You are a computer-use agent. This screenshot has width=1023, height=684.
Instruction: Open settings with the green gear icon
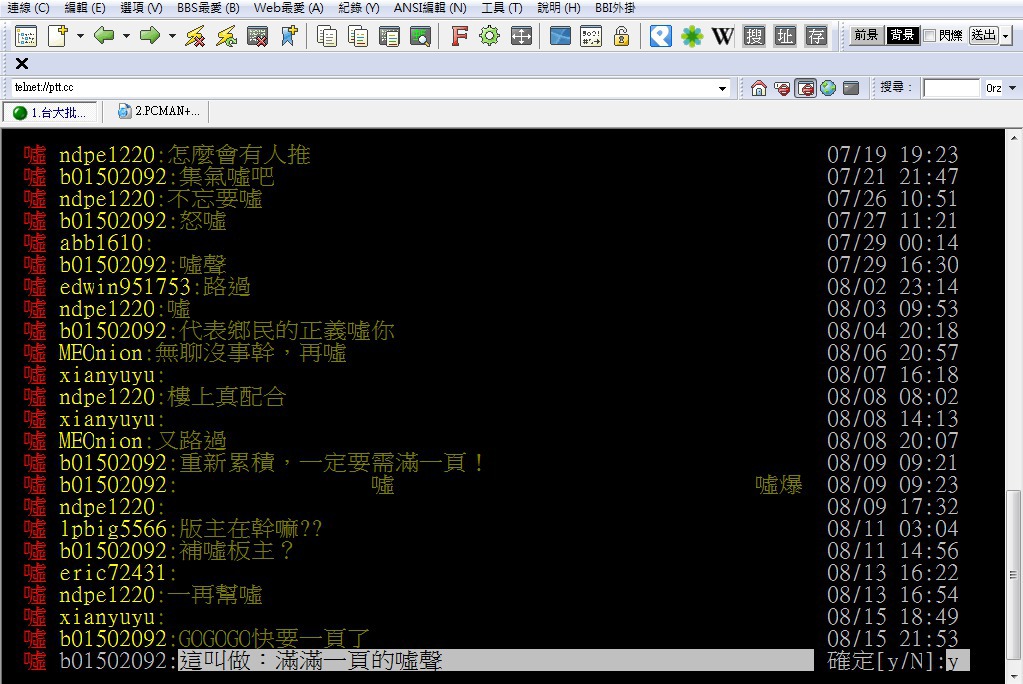click(x=489, y=36)
